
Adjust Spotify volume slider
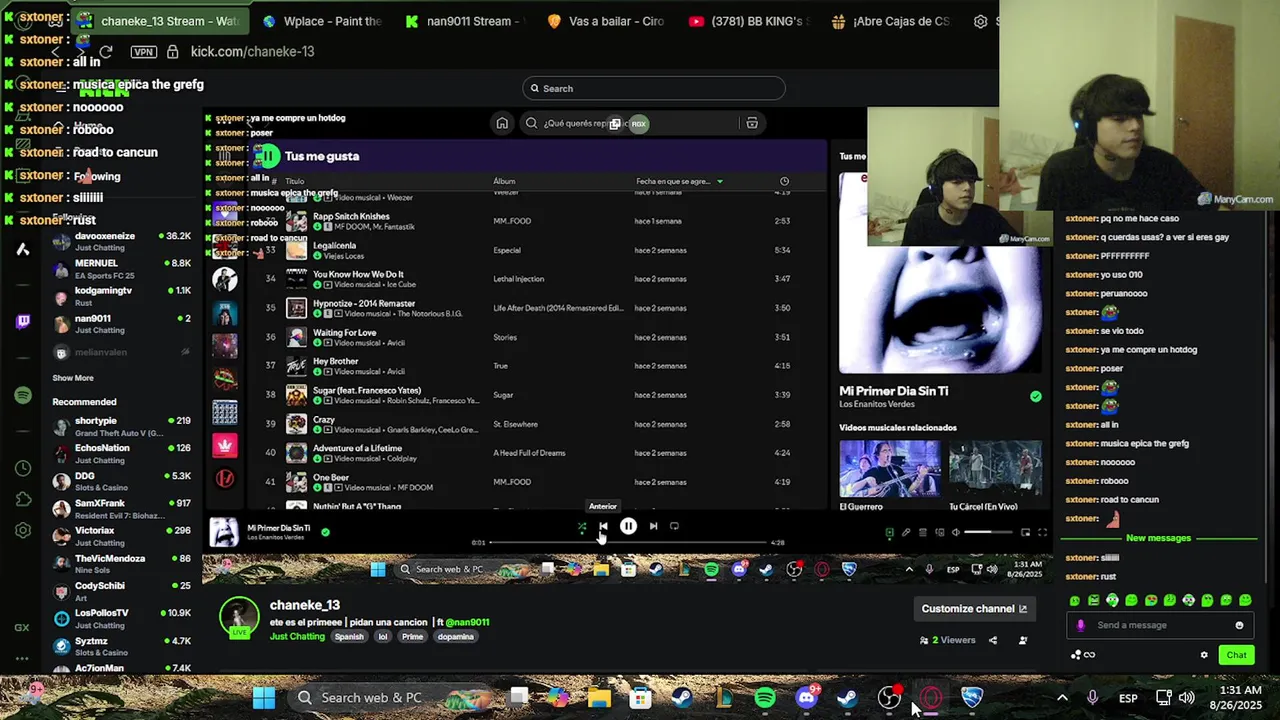[x=988, y=533]
